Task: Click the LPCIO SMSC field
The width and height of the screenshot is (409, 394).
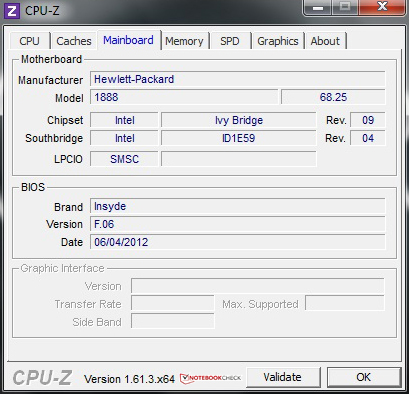Action: point(124,159)
